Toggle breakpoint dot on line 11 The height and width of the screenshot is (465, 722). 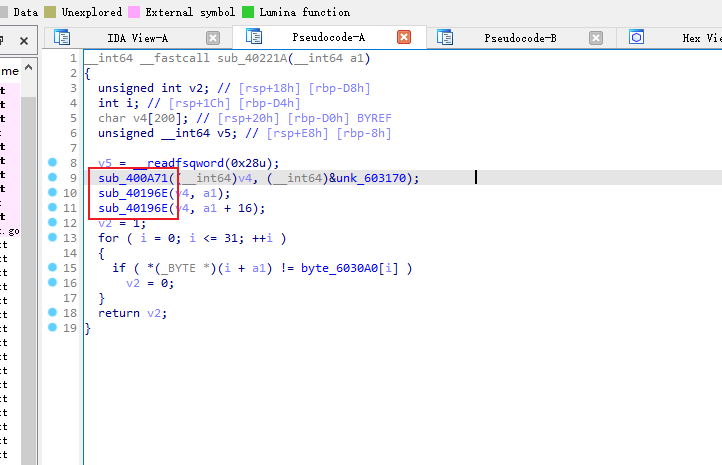tap(52, 207)
